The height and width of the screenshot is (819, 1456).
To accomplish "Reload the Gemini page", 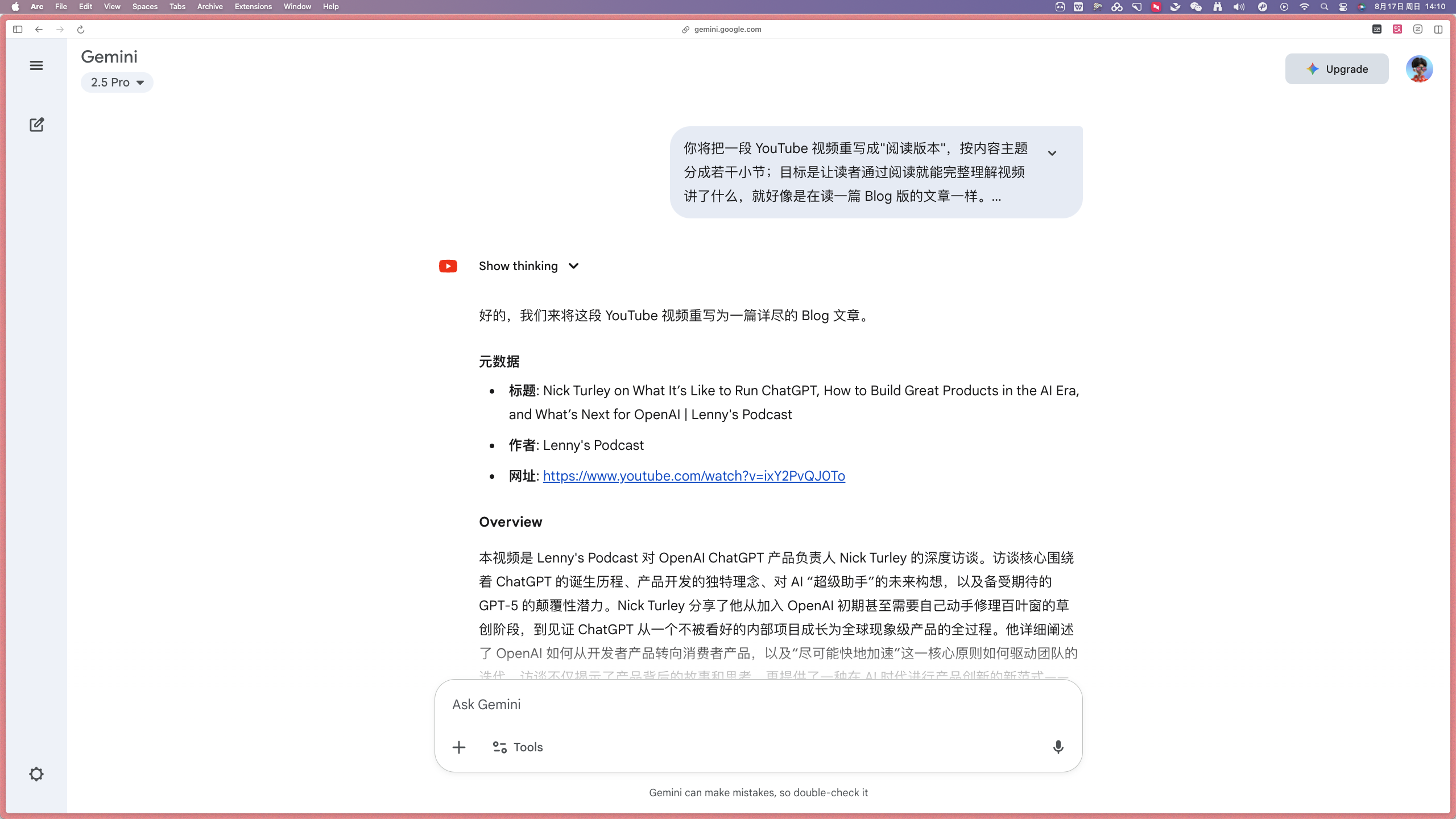I will [81, 30].
